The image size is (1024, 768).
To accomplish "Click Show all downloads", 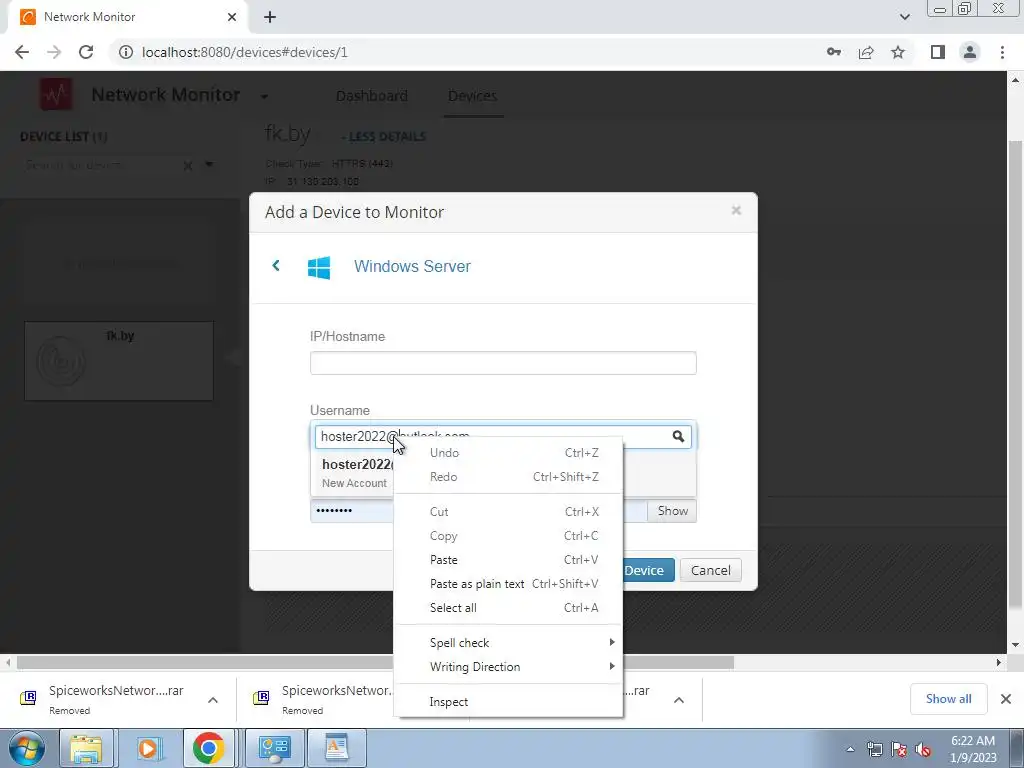I will click(x=948, y=699).
